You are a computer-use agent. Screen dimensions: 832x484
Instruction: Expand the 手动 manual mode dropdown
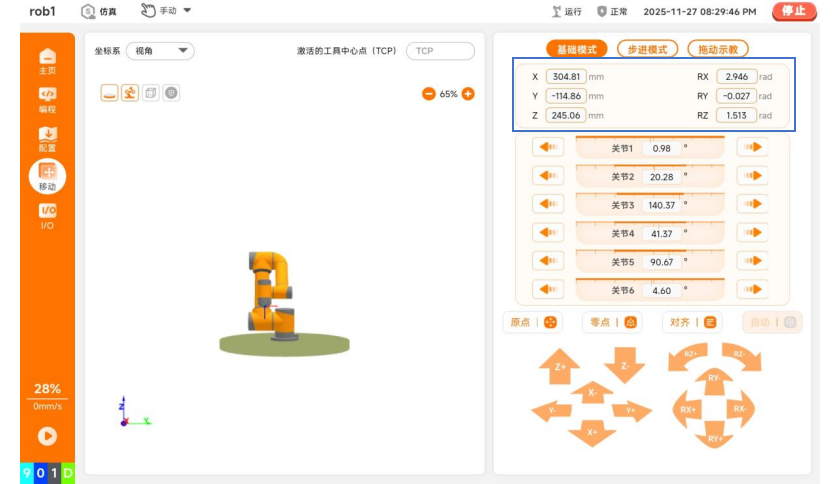tap(166, 11)
